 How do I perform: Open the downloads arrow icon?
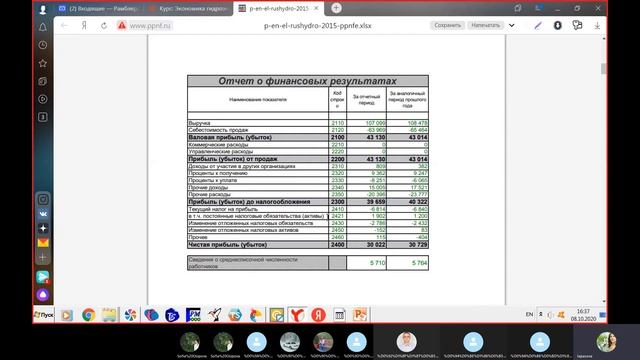point(597,26)
